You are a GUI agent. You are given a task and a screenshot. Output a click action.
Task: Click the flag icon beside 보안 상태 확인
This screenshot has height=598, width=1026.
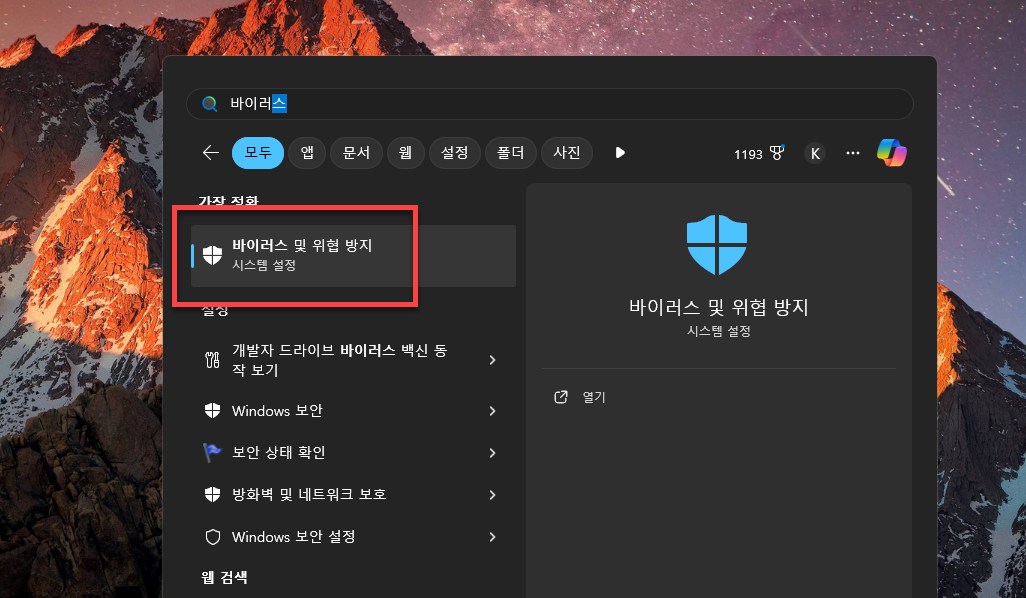(x=213, y=452)
